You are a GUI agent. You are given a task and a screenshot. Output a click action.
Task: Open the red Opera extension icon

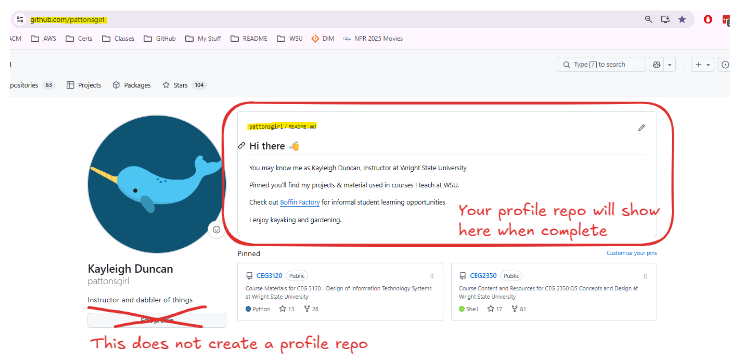707,19
